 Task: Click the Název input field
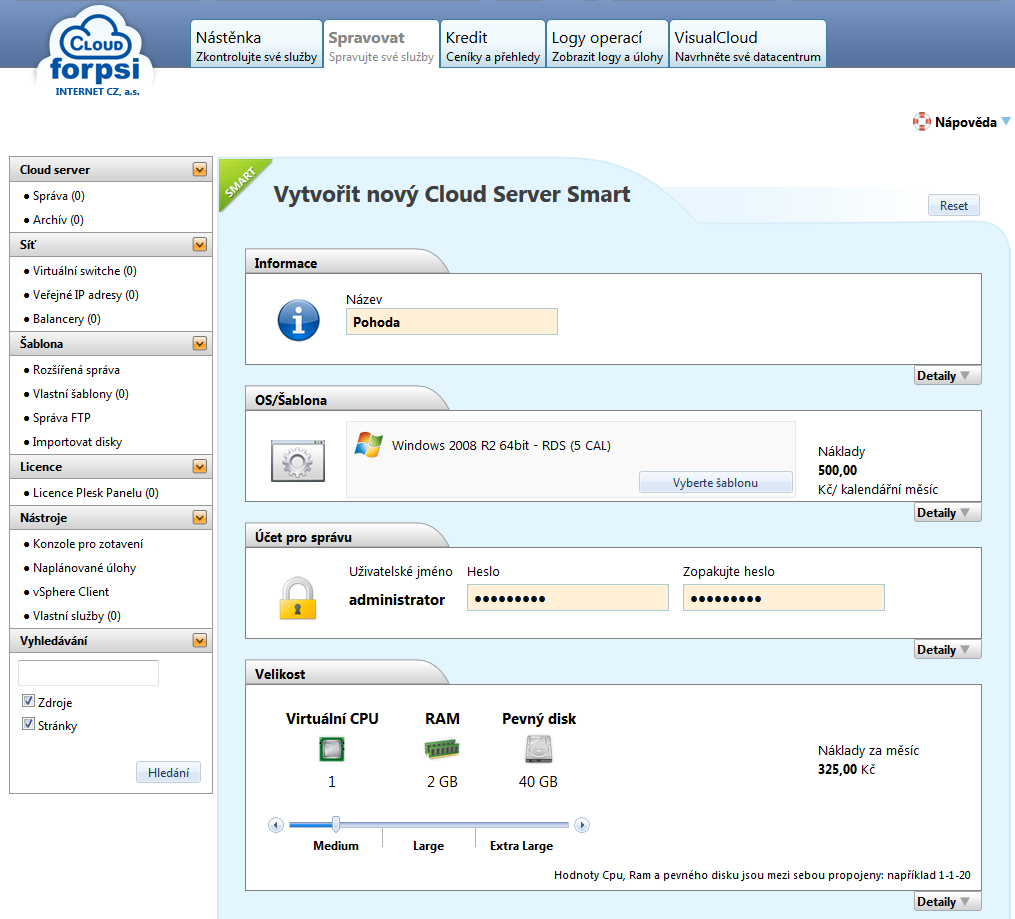pos(451,322)
